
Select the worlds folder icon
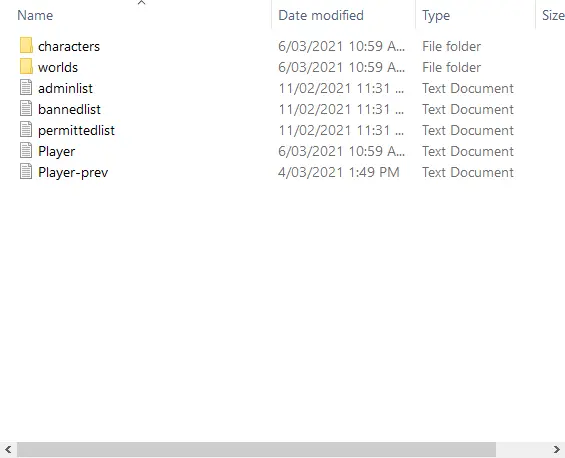[x=26, y=67]
